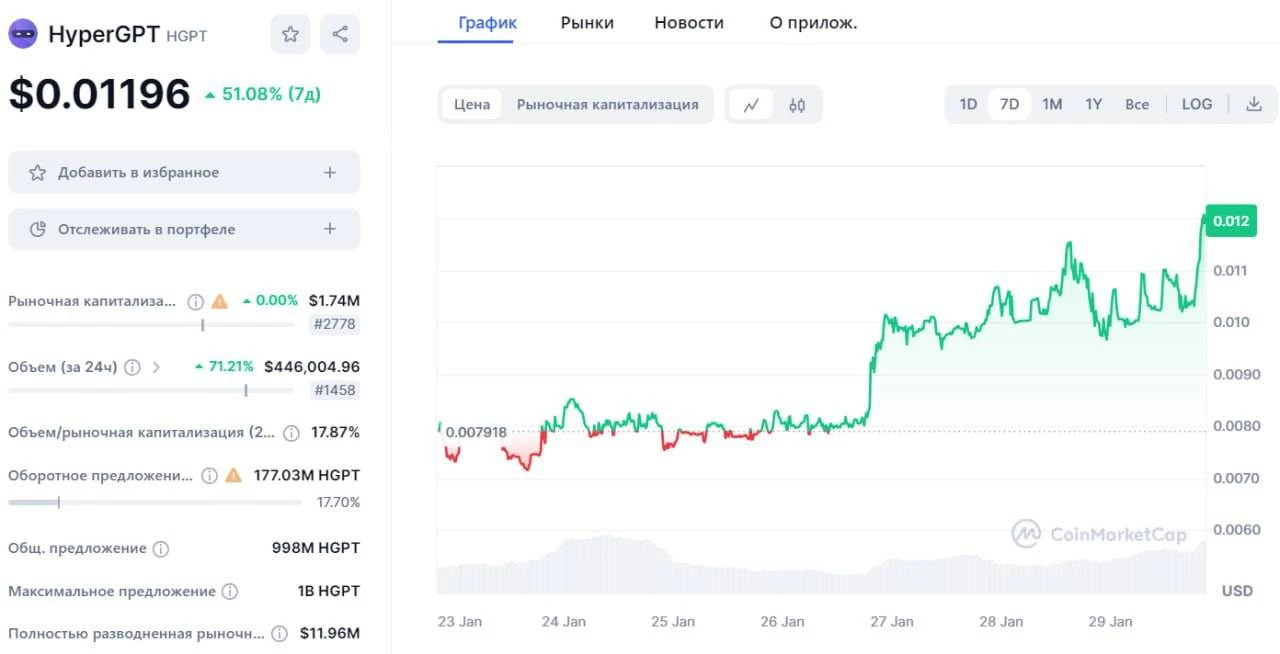Expand plus on Отслеживать в портфеле
This screenshot has width=1280, height=654.
330,229
